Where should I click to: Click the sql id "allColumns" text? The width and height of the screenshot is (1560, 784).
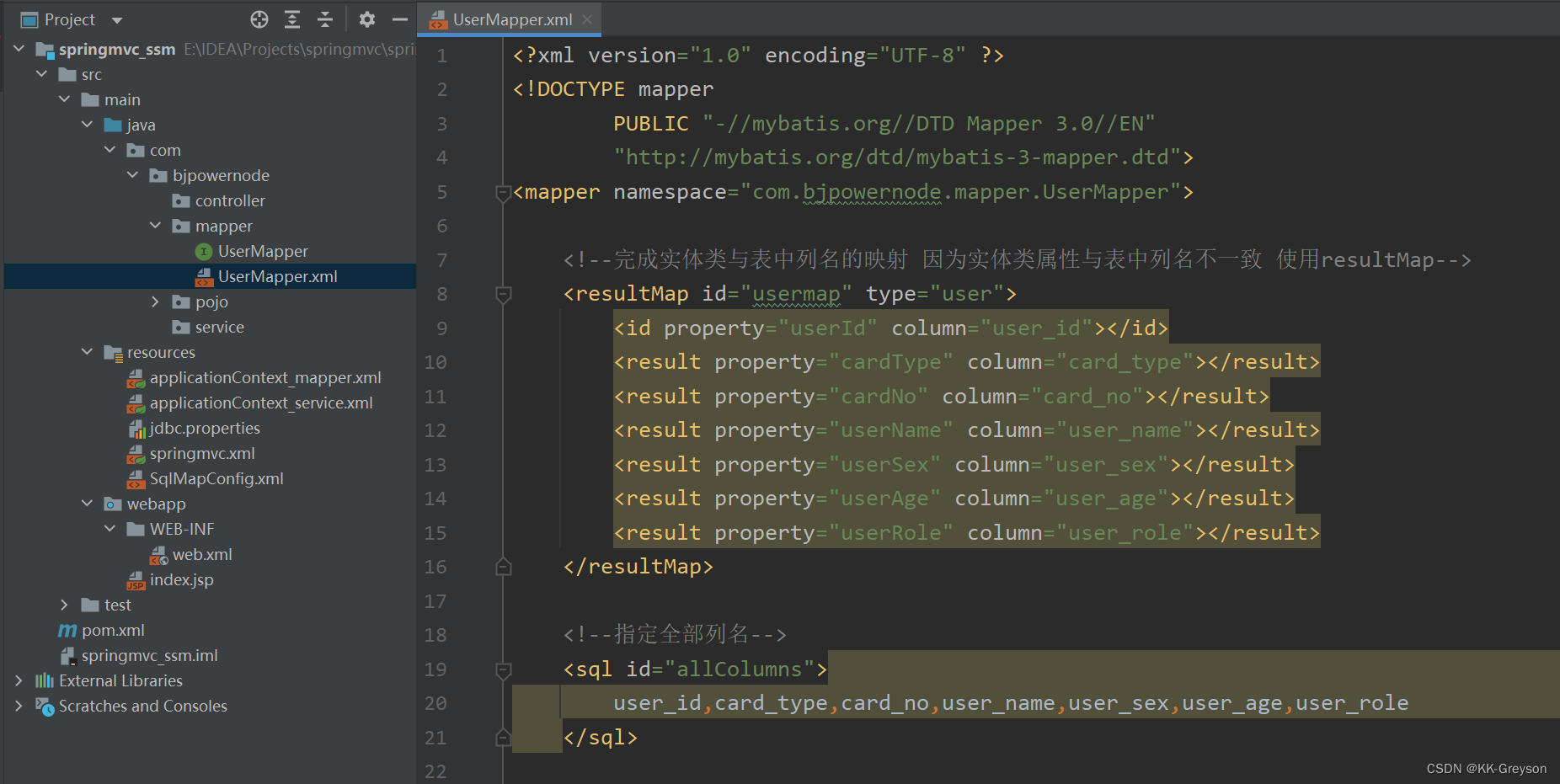(x=740, y=669)
